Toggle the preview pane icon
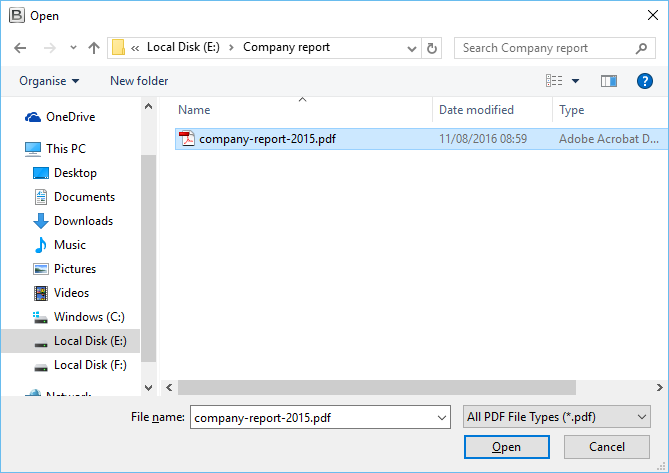Image resolution: width=669 pixels, height=473 pixels. 609,81
